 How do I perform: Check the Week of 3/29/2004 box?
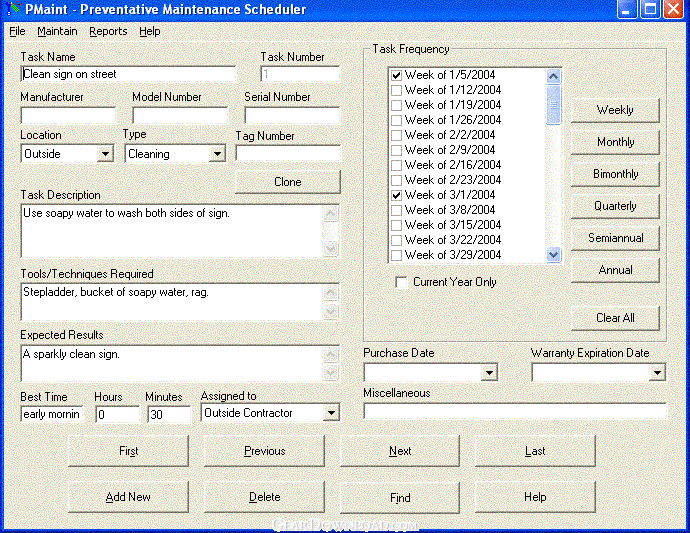396,255
